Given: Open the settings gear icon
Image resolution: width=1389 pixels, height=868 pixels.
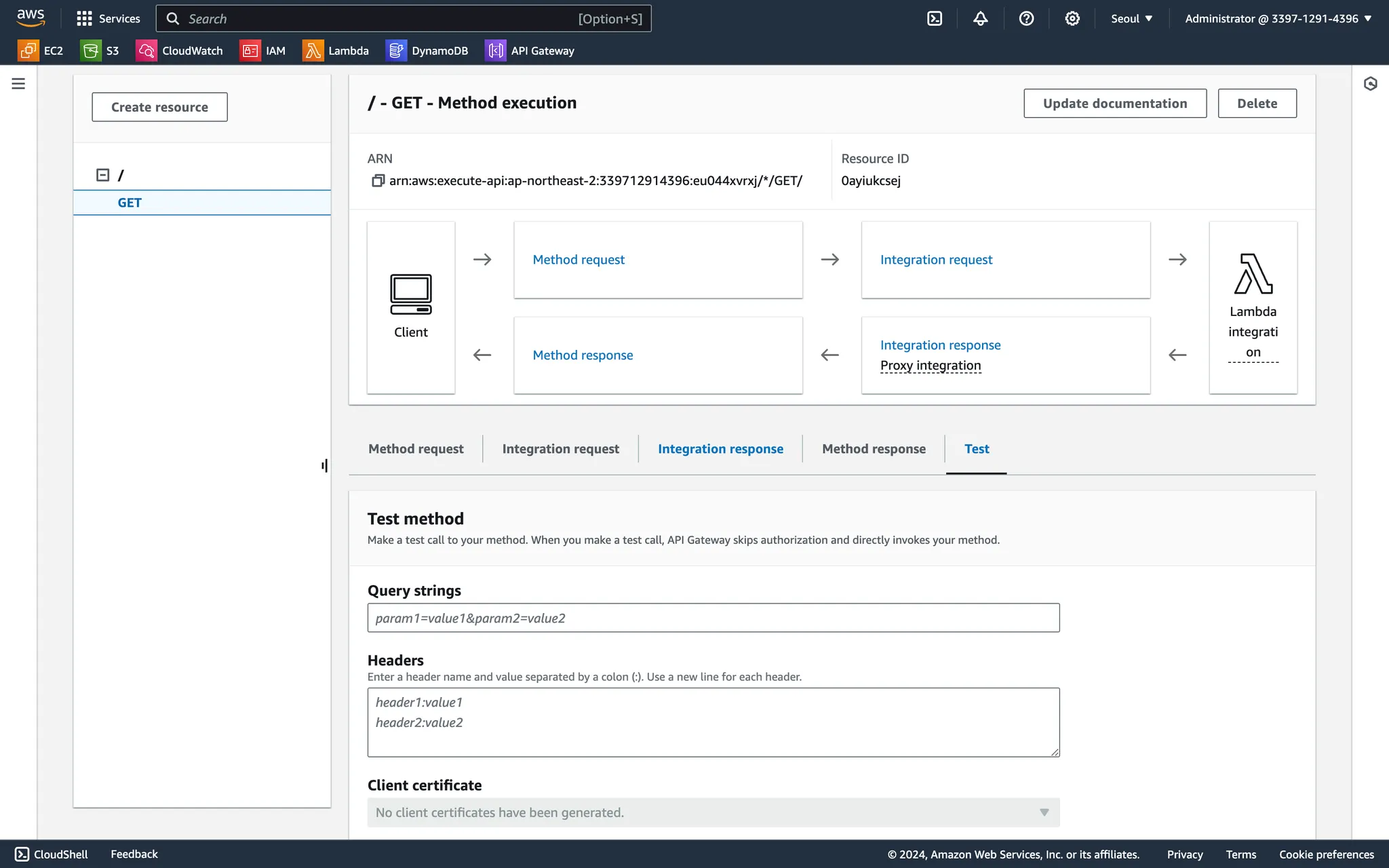Looking at the screenshot, I should [x=1072, y=18].
